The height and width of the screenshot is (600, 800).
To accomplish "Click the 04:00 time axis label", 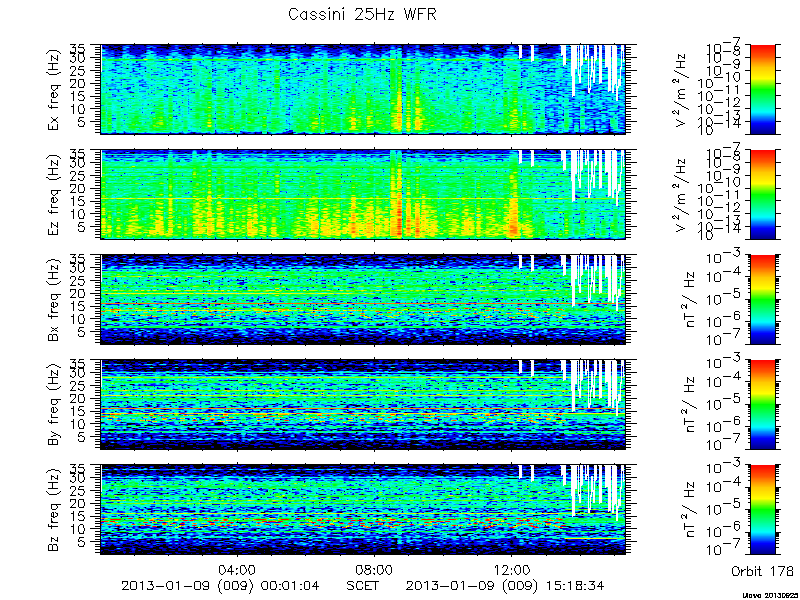I will coord(237,570).
